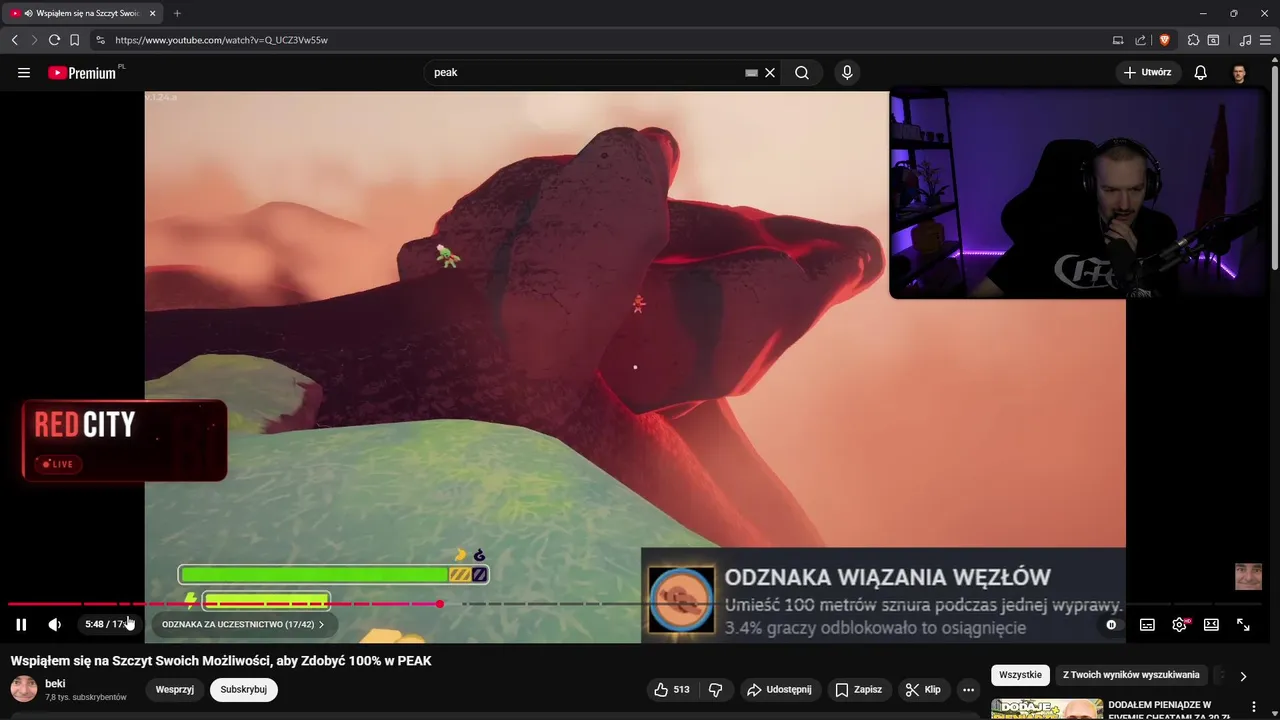Click the channel watermark in video corner
The image size is (1280, 720).
(1248, 577)
